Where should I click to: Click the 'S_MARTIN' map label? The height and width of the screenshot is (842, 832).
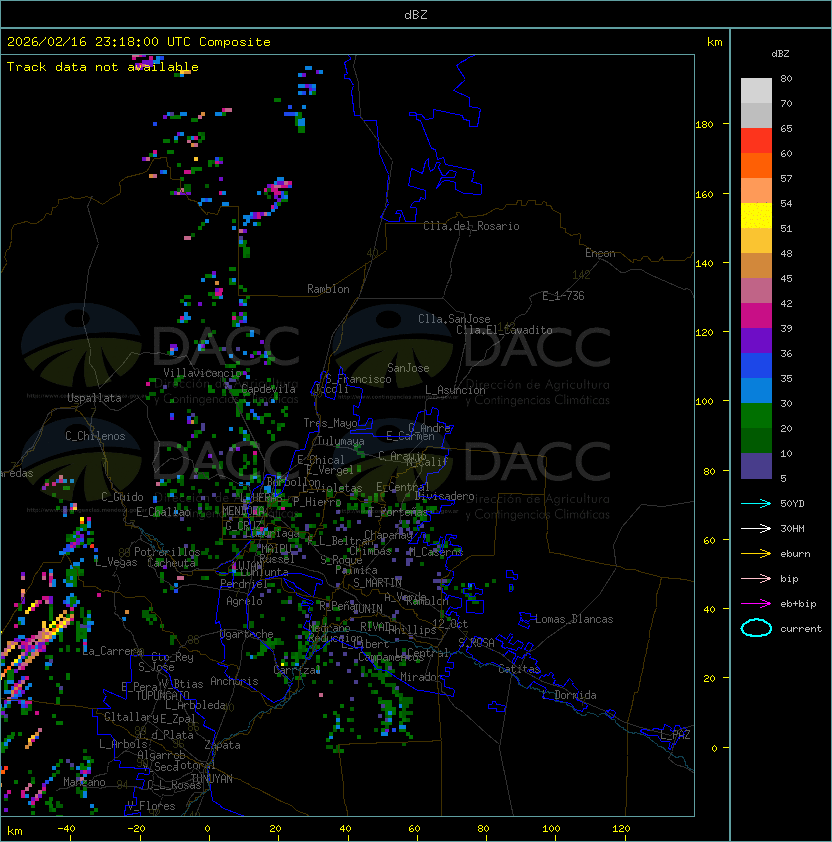[378, 582]
